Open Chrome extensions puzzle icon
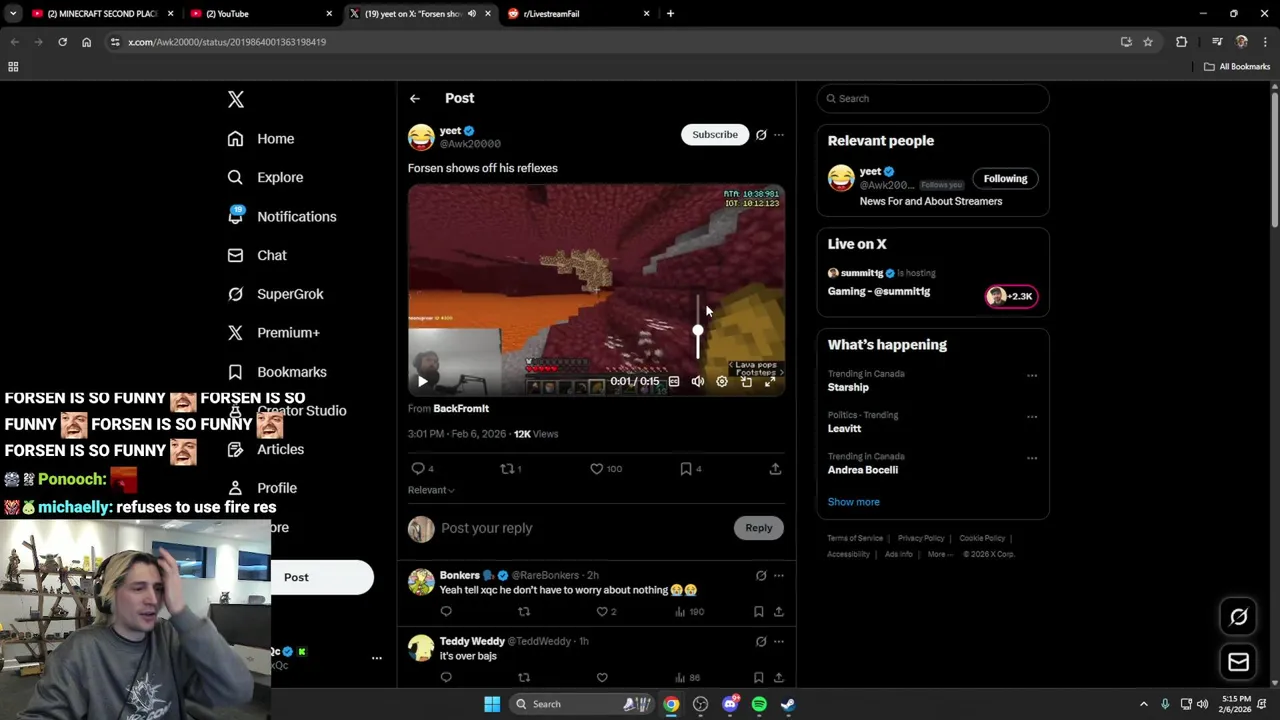This screenshot has height=720, width=1280. 1182,42
